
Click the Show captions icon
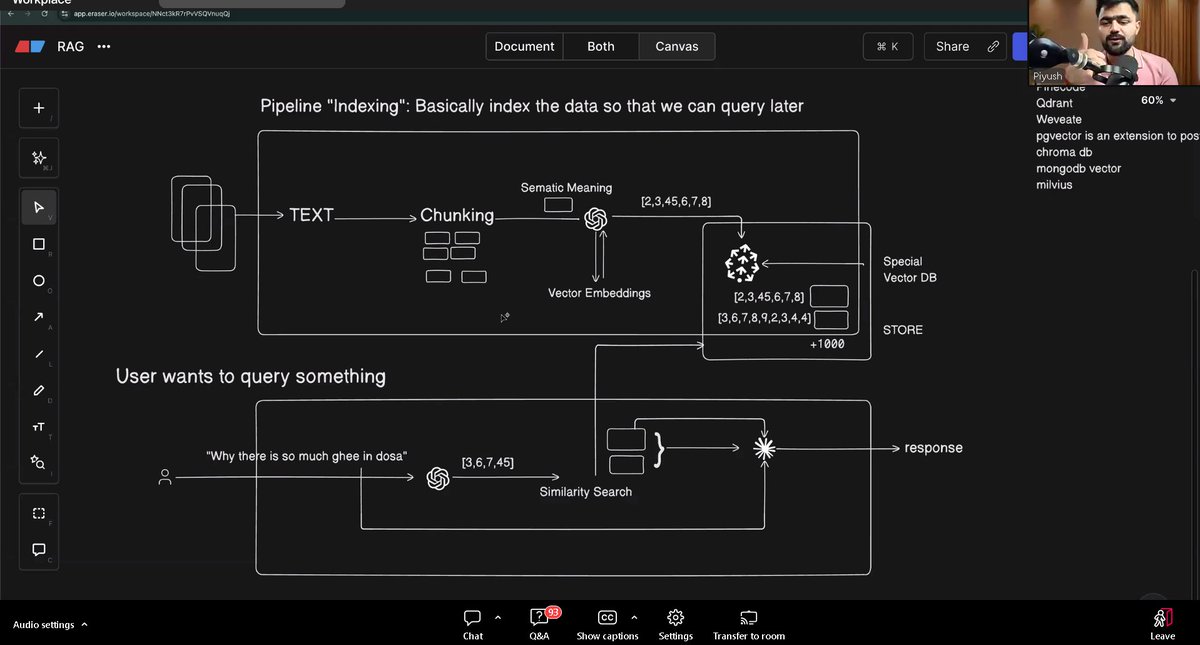point(607,617)
